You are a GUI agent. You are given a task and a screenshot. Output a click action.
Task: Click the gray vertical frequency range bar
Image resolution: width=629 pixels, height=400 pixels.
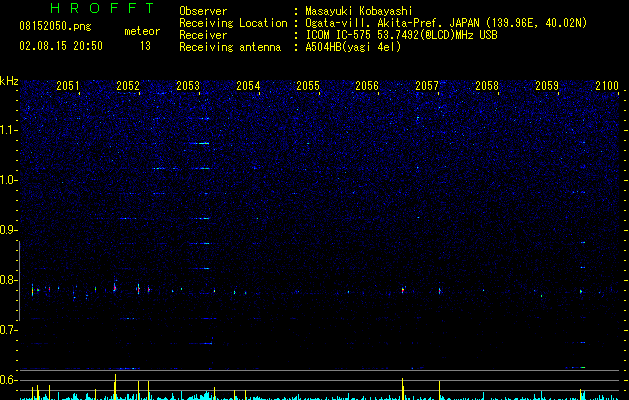click(19, 281)
